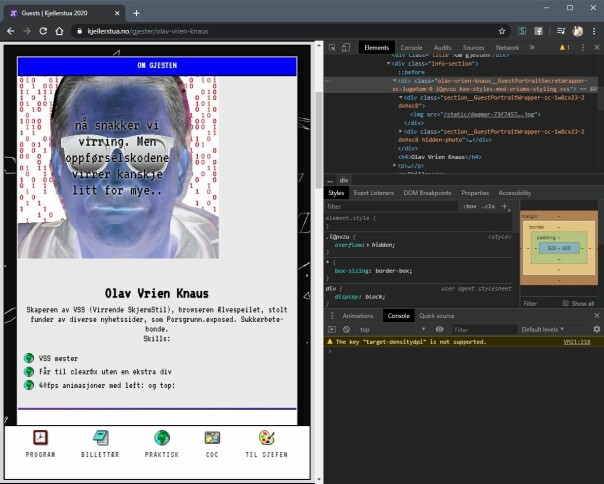Open the Event Listeners pane
Image resolution: width=604 pixels, height=484 pixels.
coord(374,193)
